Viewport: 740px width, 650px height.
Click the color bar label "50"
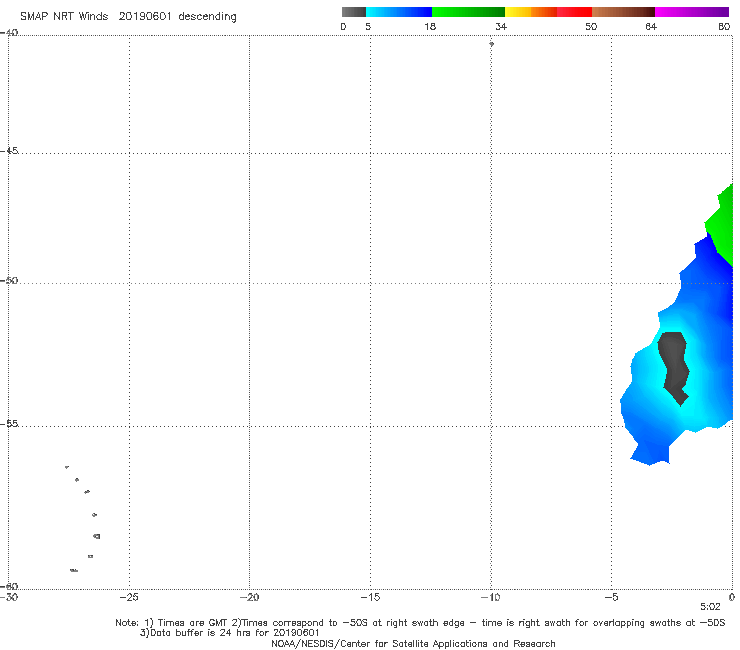tap(591, 26)
